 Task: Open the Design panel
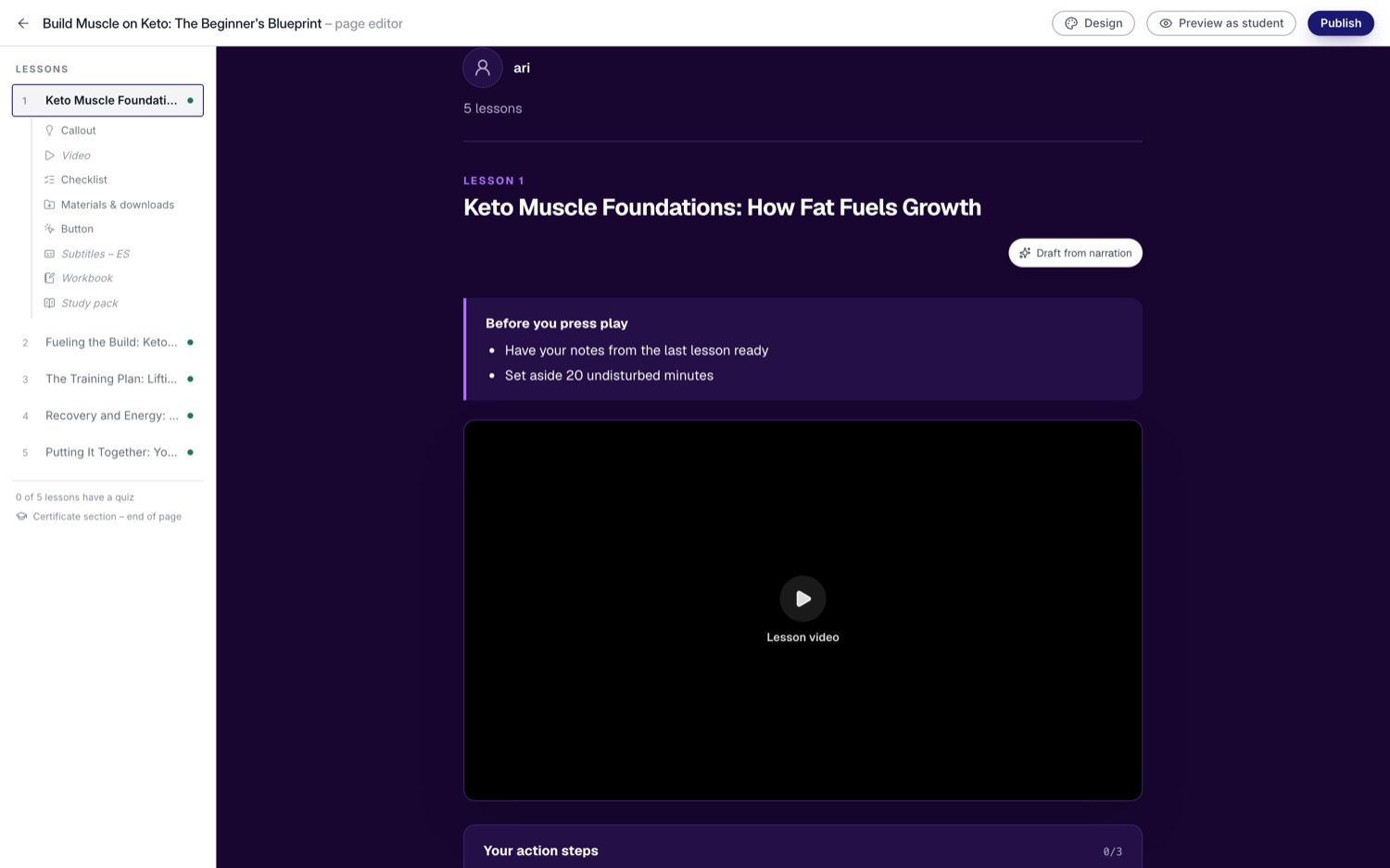[x=1093, y=23]
